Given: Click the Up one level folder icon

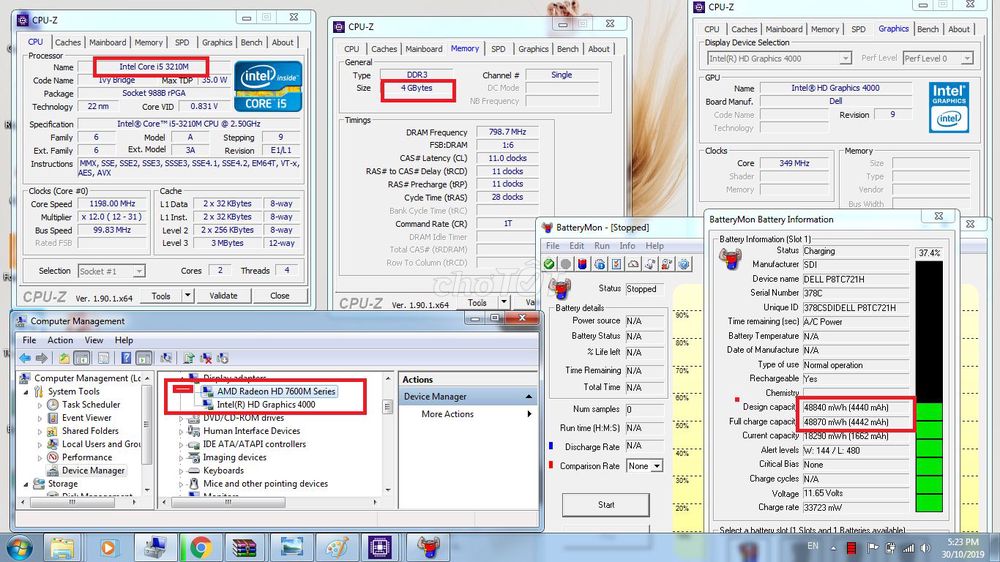Looking at the screenshot, I should point(64,358).
